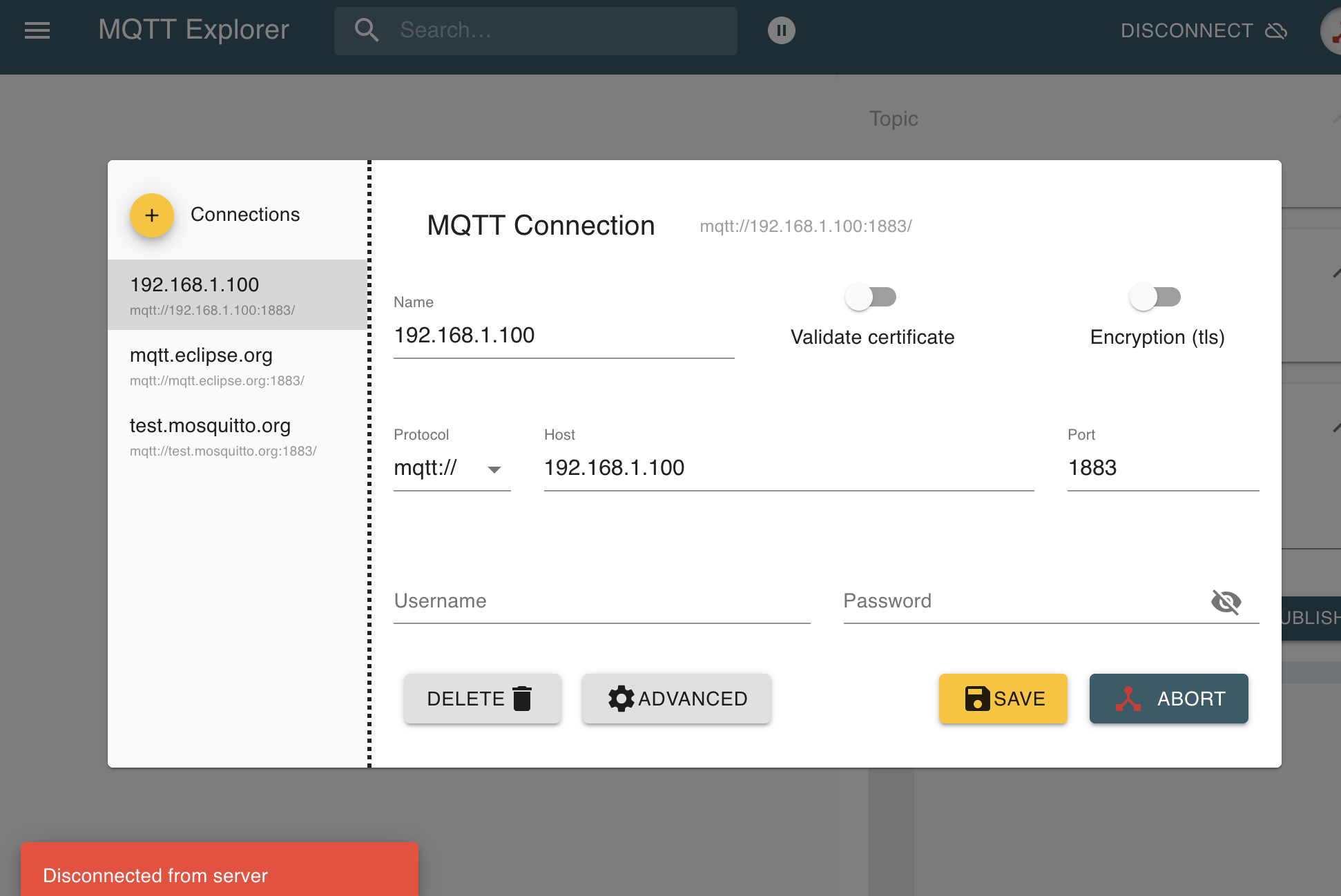The height and width of the screenshot is (896, 1341).
Task: Toggle password visibility eye icon
Action: click(x=1226, y=601)
